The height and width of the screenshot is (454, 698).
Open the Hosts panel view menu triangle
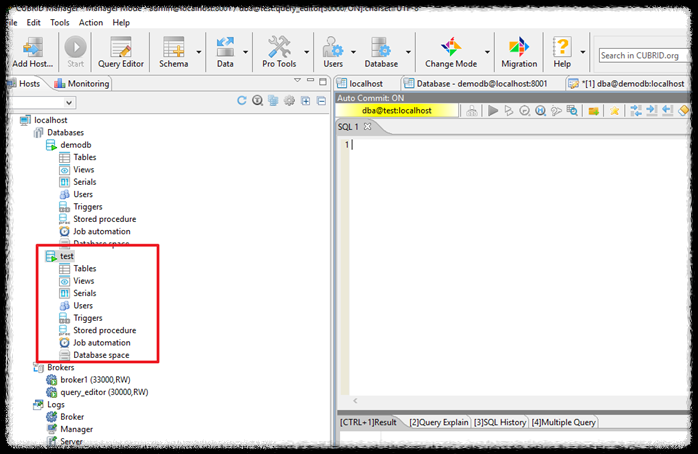297,81
